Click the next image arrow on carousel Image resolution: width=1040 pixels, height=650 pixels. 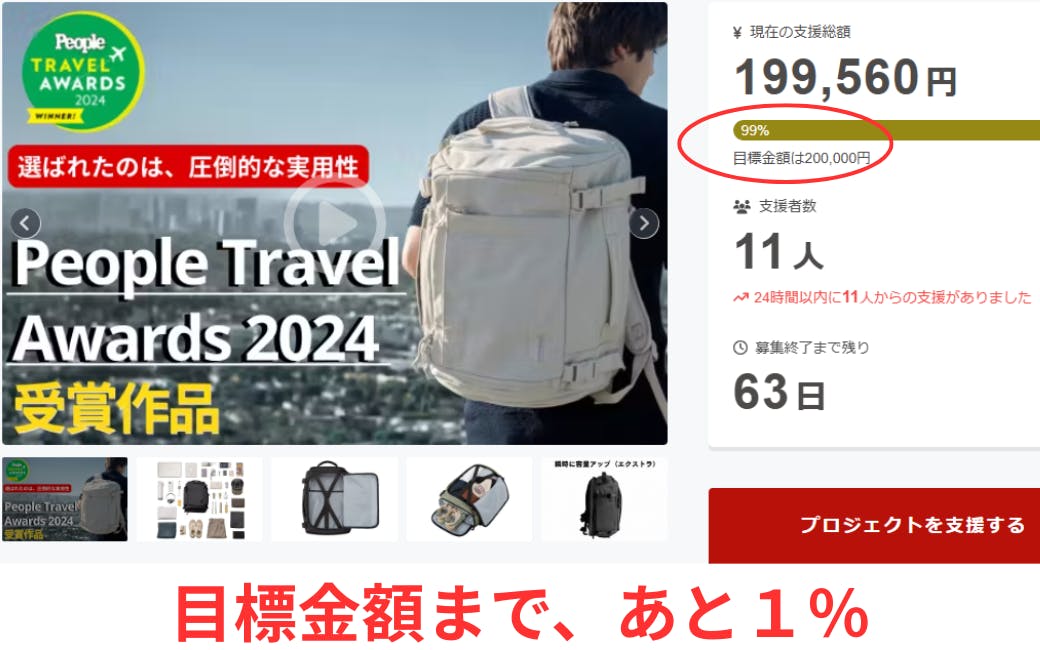click(x=643, y=224)
